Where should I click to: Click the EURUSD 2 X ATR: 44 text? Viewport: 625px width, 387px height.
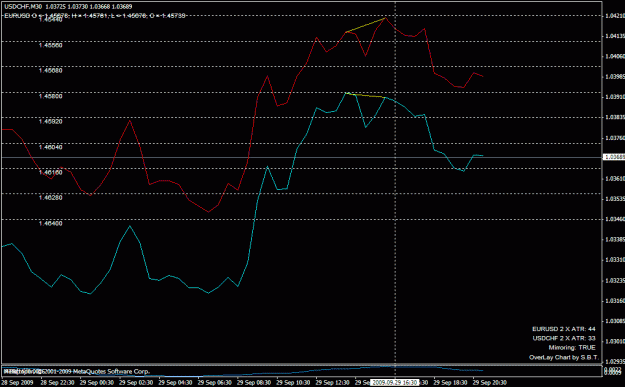(564, 329)
